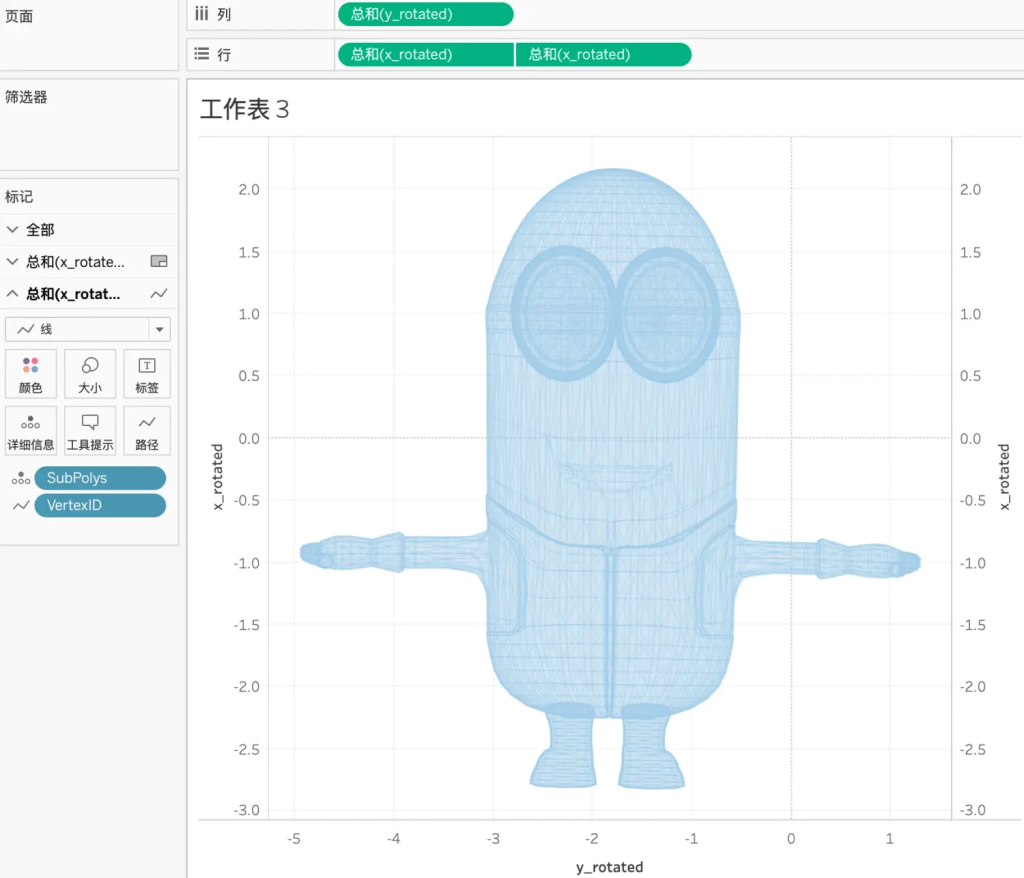1024x878 pixels.
Task: Click the polygon mark type icon on first 总和(x_rotate... row
Action: tap(159, 261)
